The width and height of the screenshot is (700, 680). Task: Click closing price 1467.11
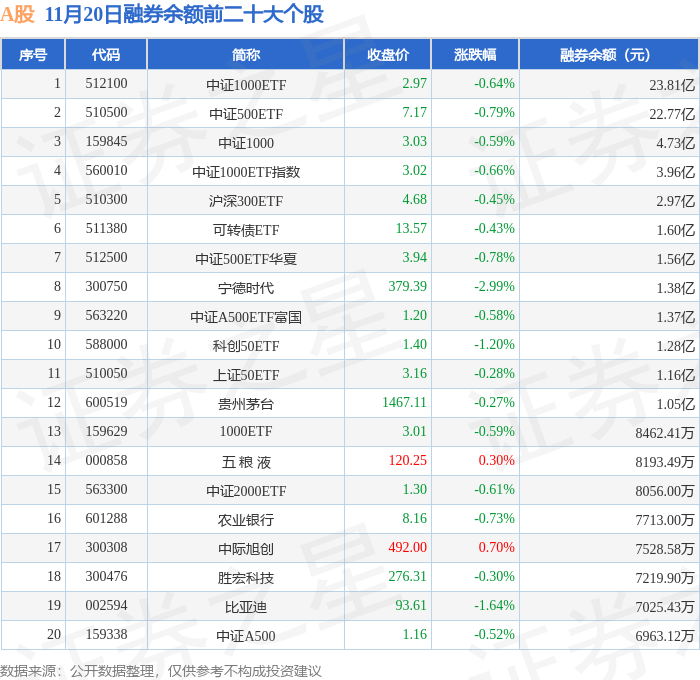pyautogui.click(x=404, y=402)
